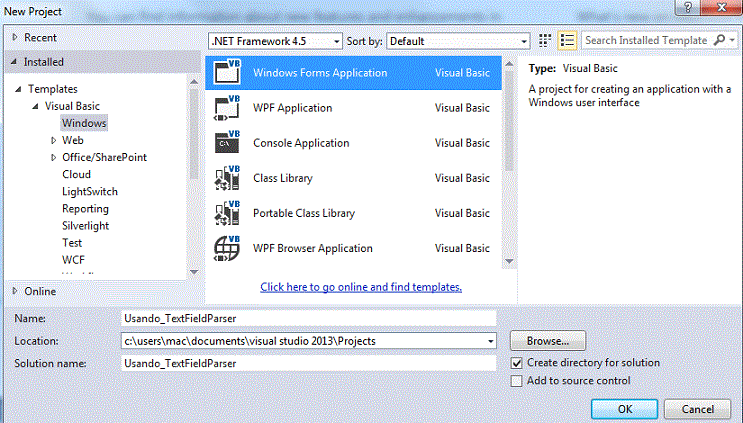
Task: Select the Reporting tree item
Action: (85, 209)
